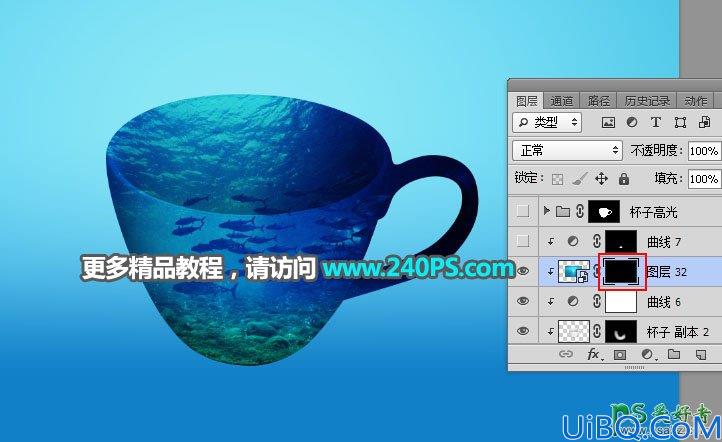Image resolution: width=722 pixels, height=442 pixels.
Task: Click the folder icon of 杯子高光 group
Action: click(x=563, y=211)
